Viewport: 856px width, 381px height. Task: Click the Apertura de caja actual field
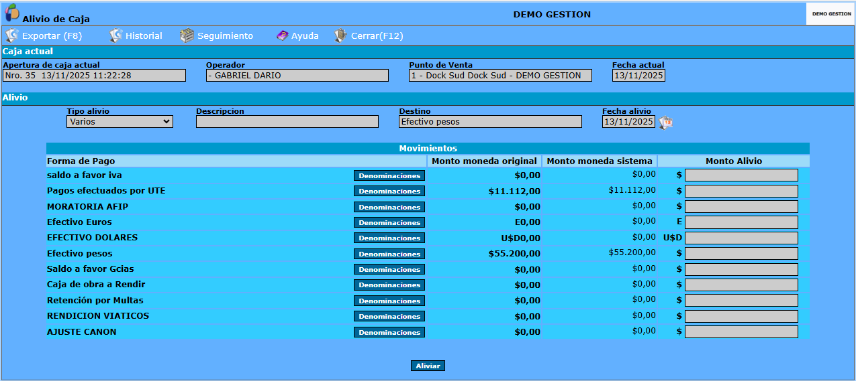tap(94, 75)
